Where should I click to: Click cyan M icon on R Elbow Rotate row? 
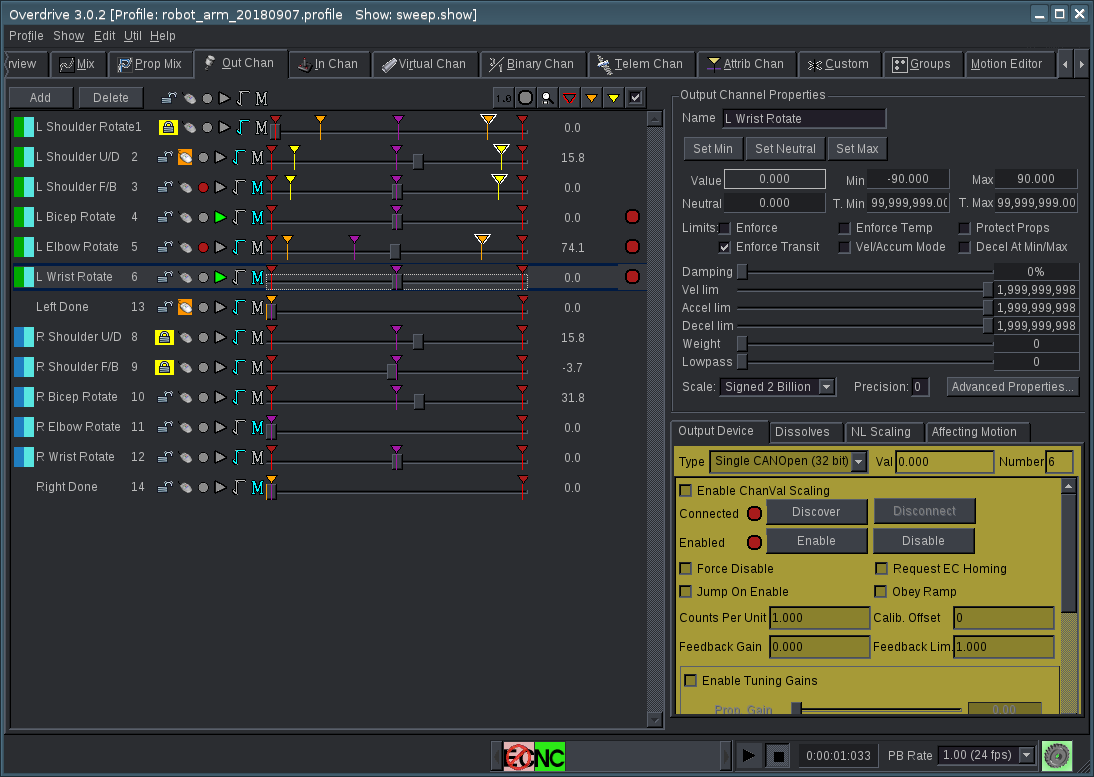click(x=257, y=428)
